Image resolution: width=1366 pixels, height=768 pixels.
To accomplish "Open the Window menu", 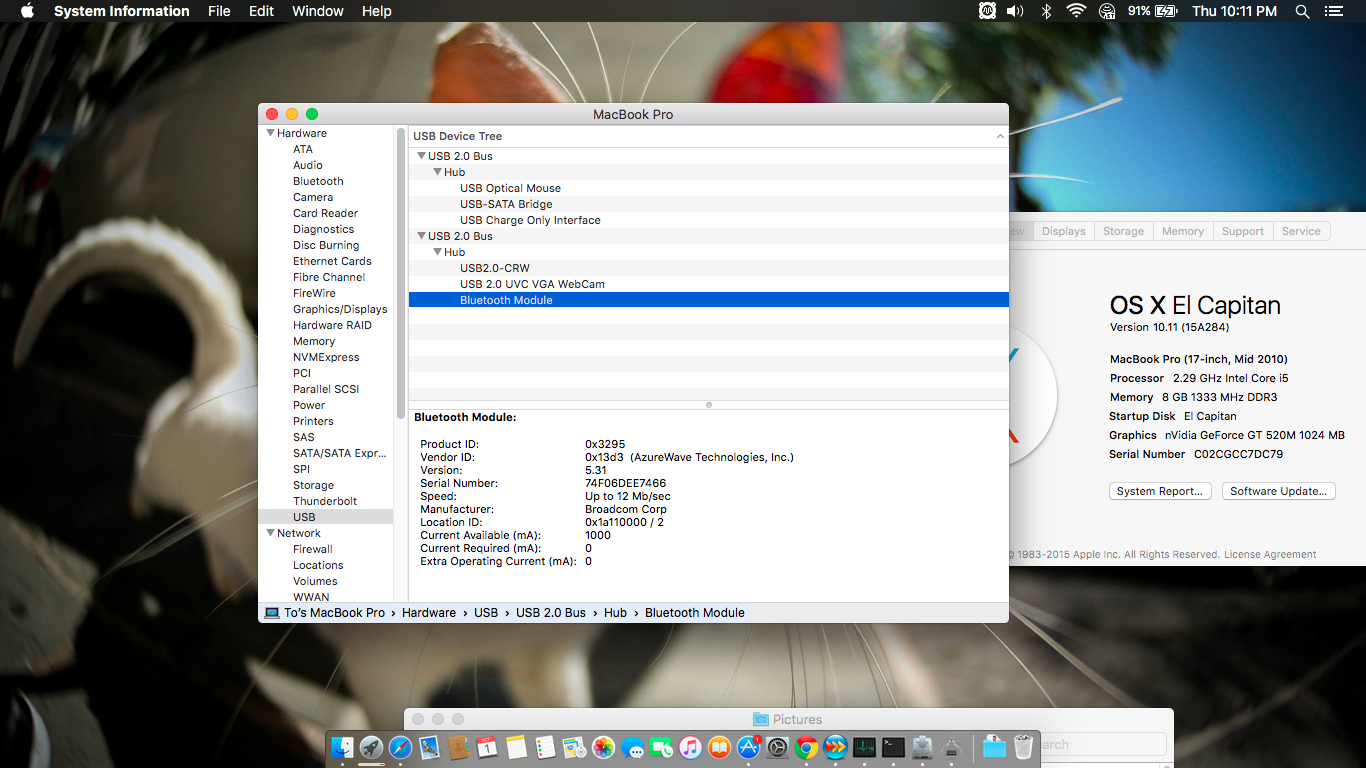I will [x=317, y=11].
